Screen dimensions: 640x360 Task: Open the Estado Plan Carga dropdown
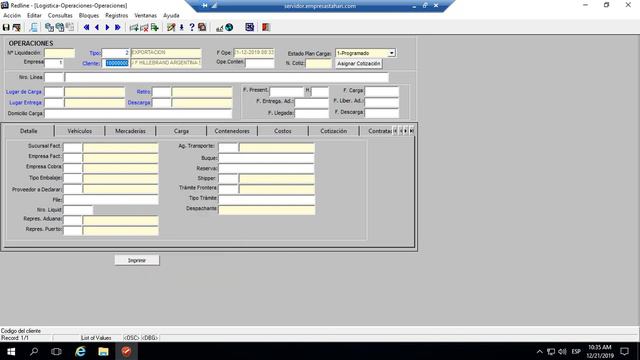point(392,53)
